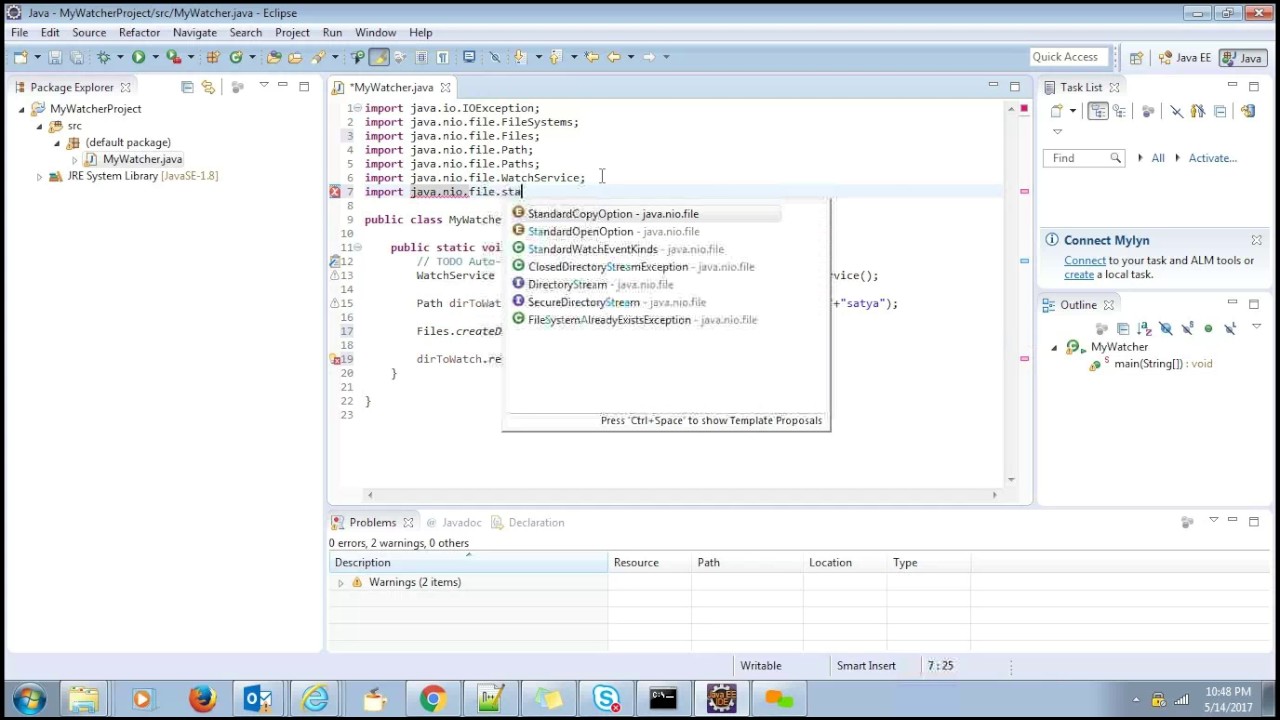Screen dimensions: 1280x720
Task: Click Collapse All icon in Package Explorer
Action: pos(187,87)
